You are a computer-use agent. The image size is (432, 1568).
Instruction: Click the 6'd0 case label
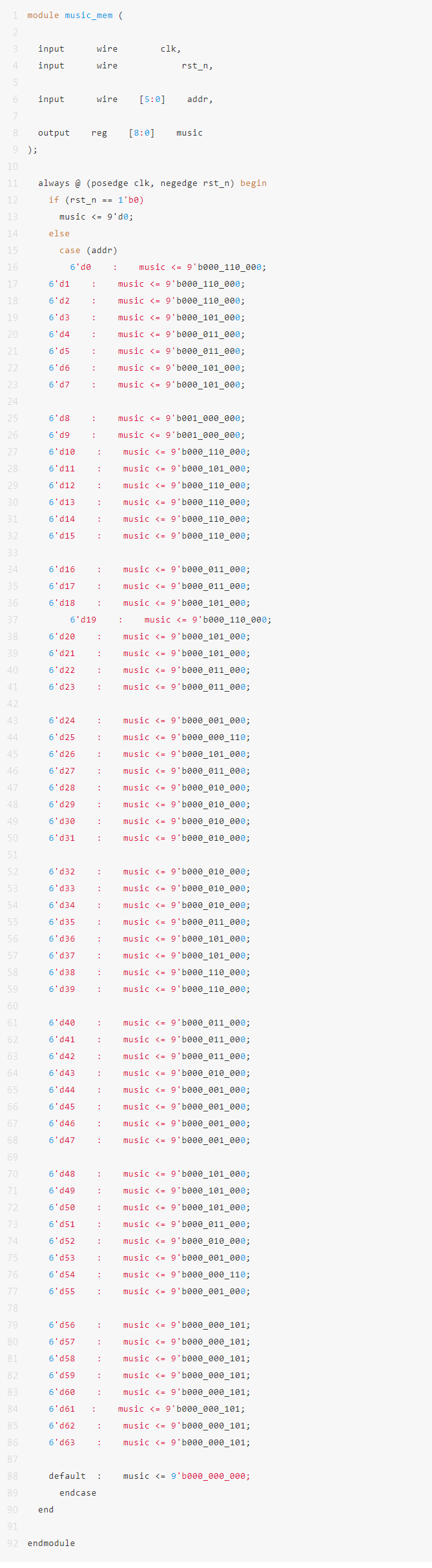81,267
